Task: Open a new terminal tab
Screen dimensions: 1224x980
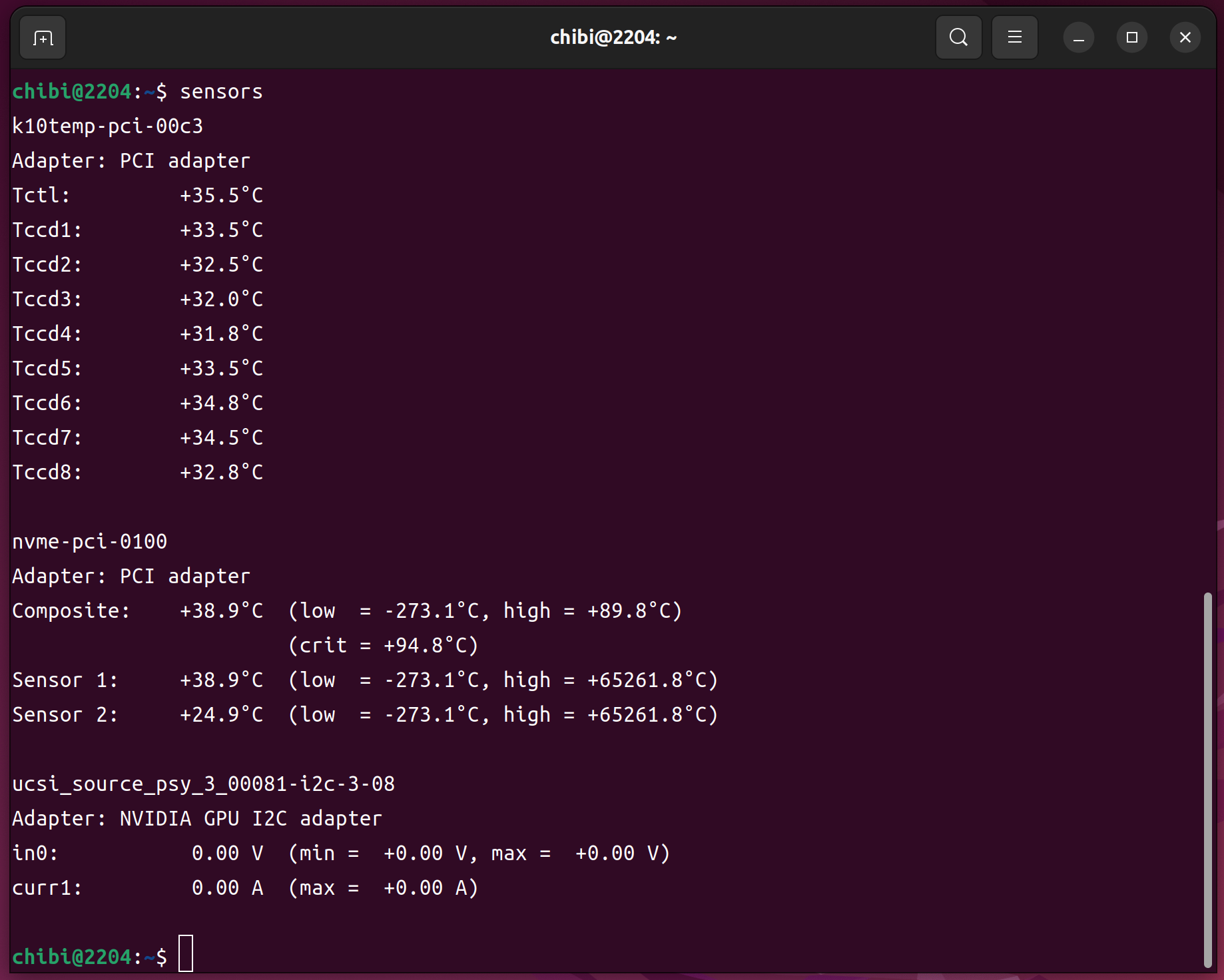Action: coord(43,38)
